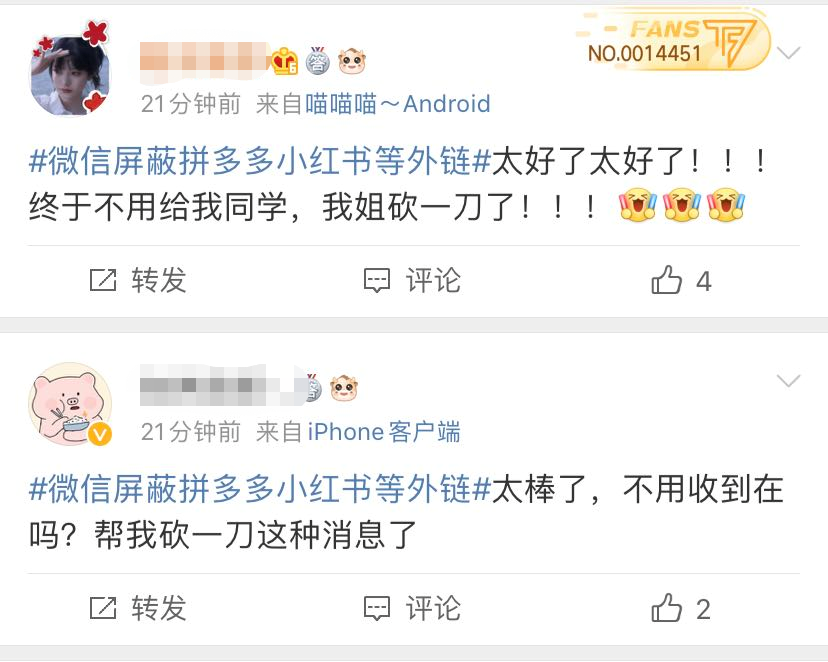Open hashtag #微信屏蔽拼多多小红书等外链# in first post
828x662 pixels.
click(x=260, y=161)
